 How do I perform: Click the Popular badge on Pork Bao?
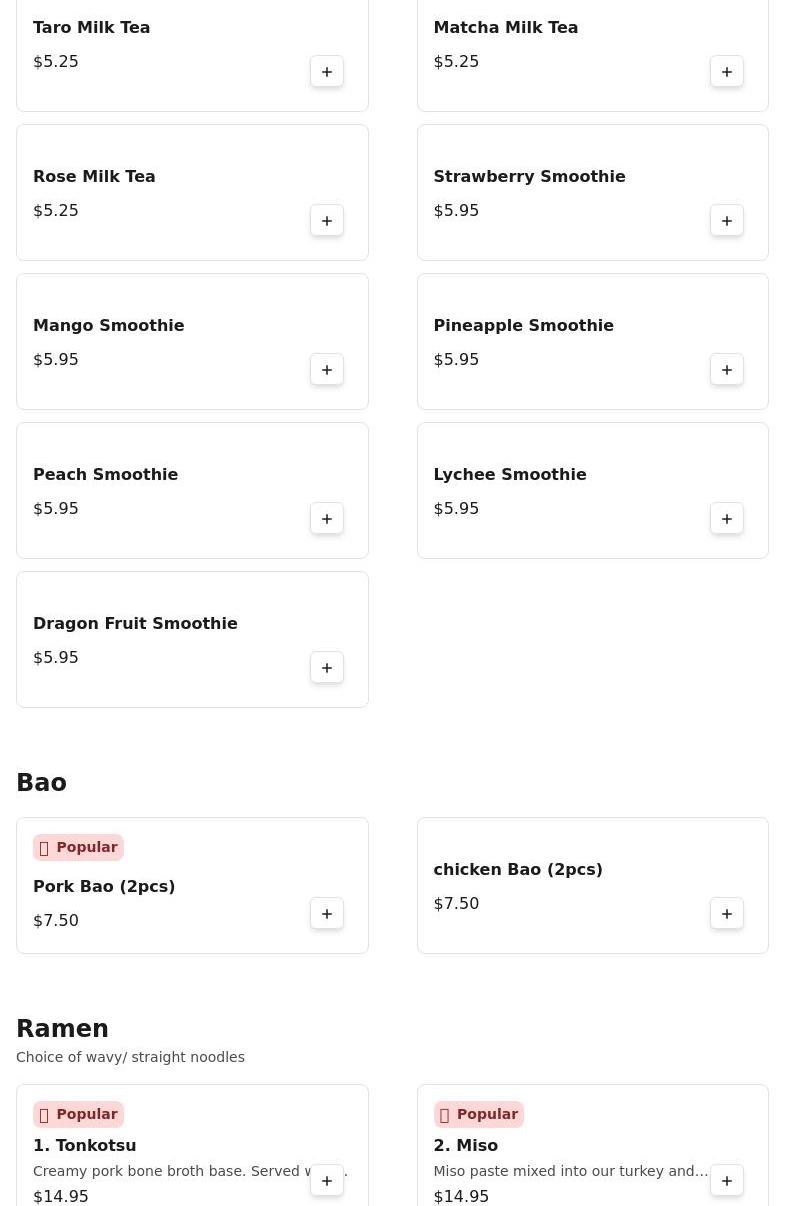pyautogui.click(x=78, y=848)
